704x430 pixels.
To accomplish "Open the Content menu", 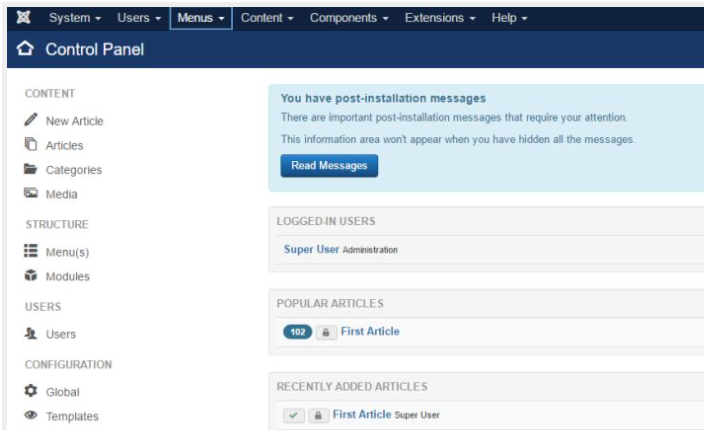I will 267,19.
